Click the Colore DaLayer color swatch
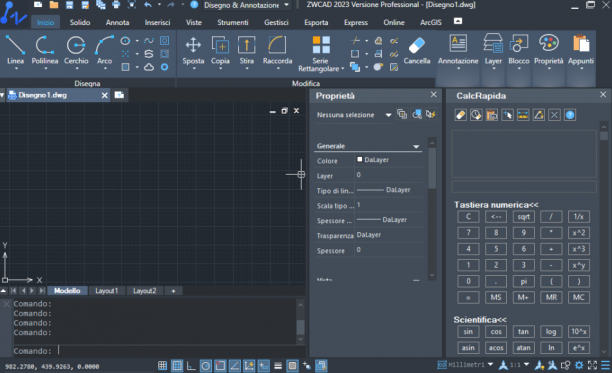 359,159
